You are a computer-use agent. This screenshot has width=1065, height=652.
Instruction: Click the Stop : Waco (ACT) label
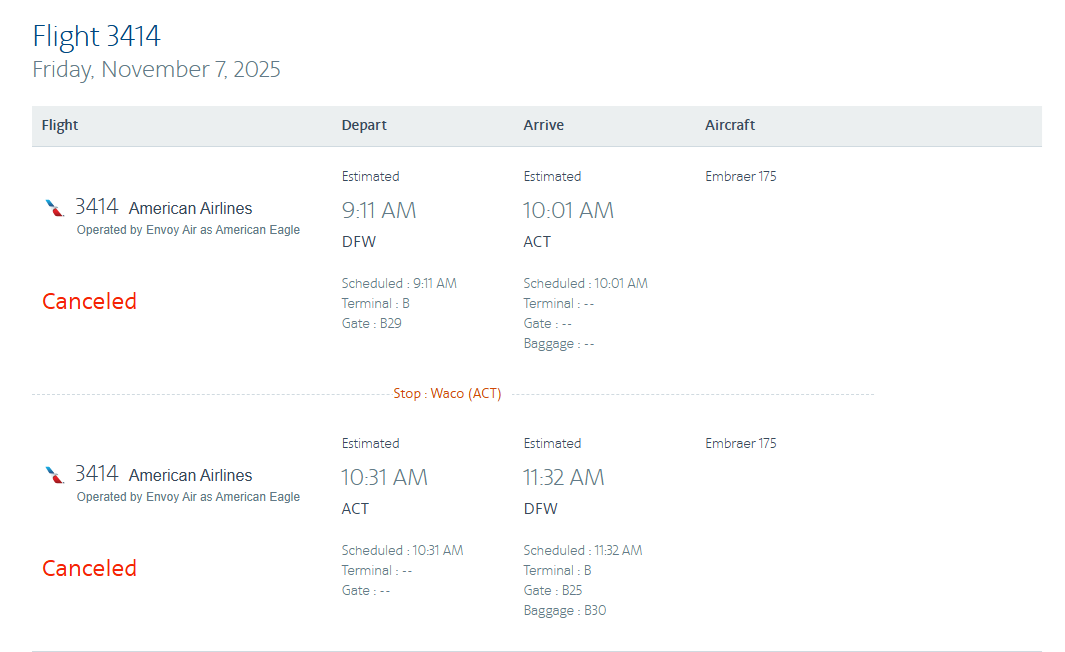pyautogui.click(x=447, y=394)
